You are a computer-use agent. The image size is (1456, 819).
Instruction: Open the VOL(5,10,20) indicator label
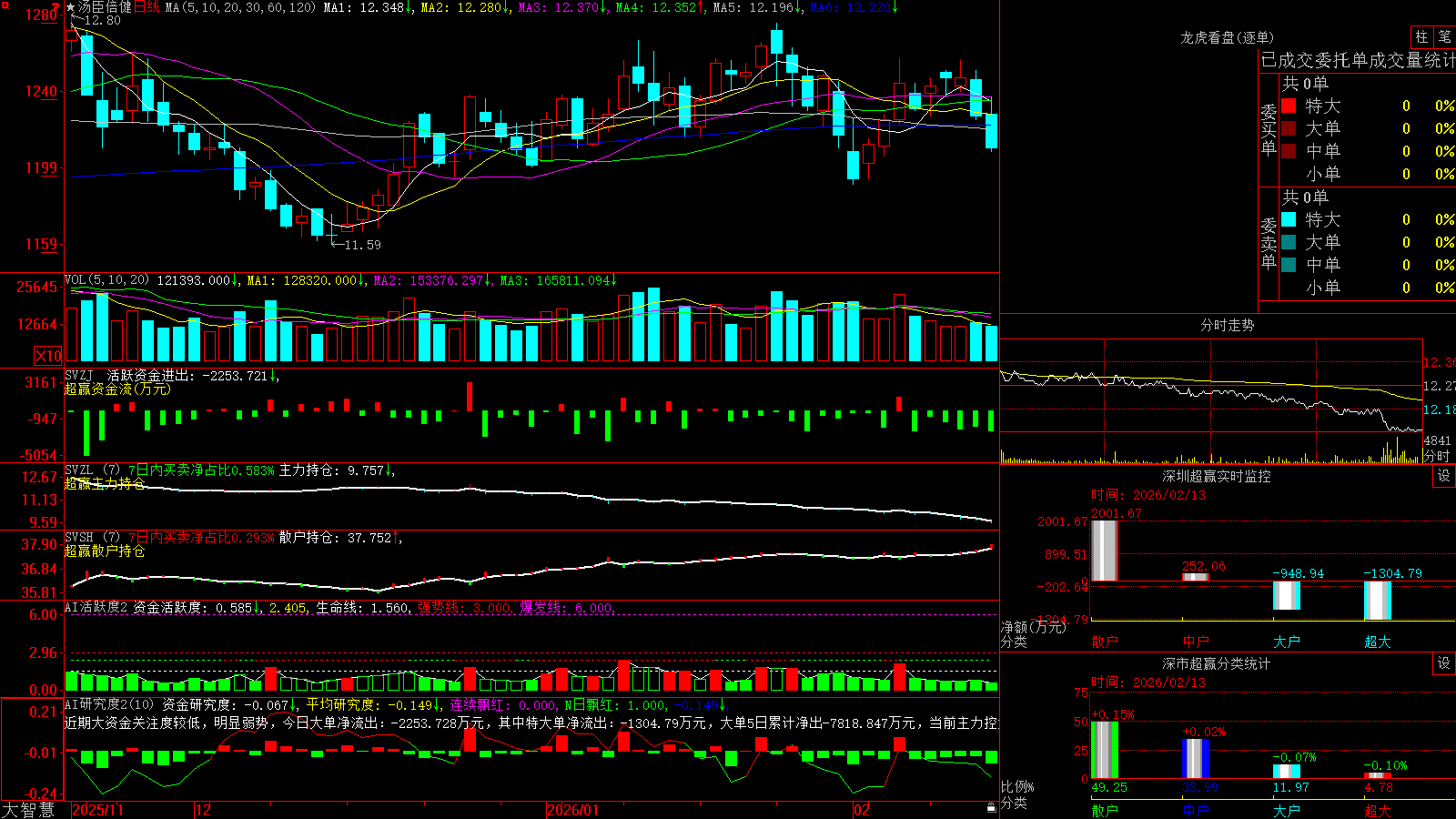106,280
